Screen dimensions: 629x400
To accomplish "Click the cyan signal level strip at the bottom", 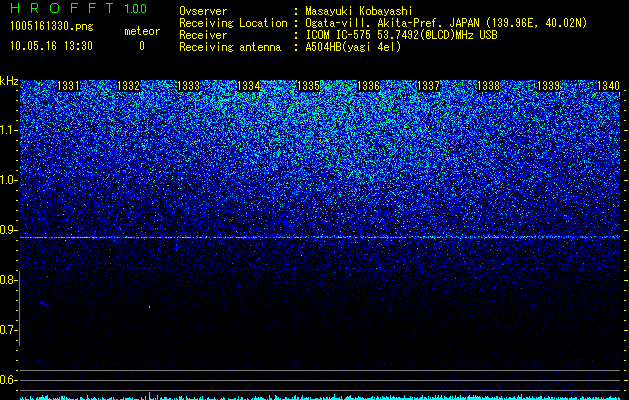I will 320,397.
